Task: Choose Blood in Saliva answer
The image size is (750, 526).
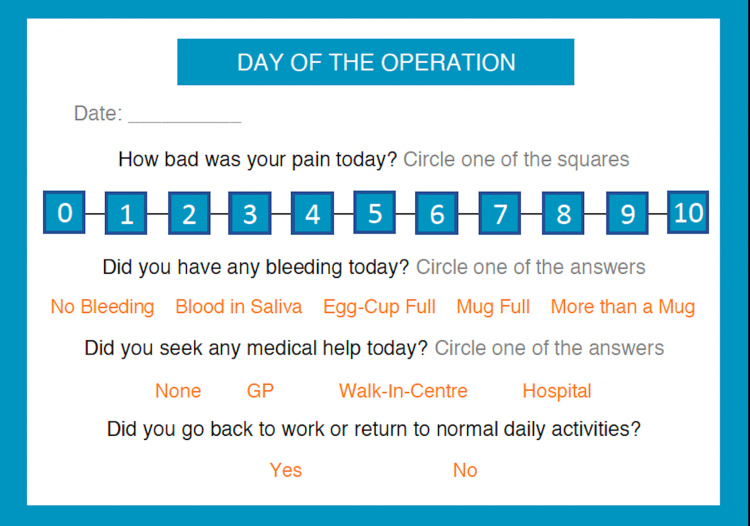Action: click(239, 307)
